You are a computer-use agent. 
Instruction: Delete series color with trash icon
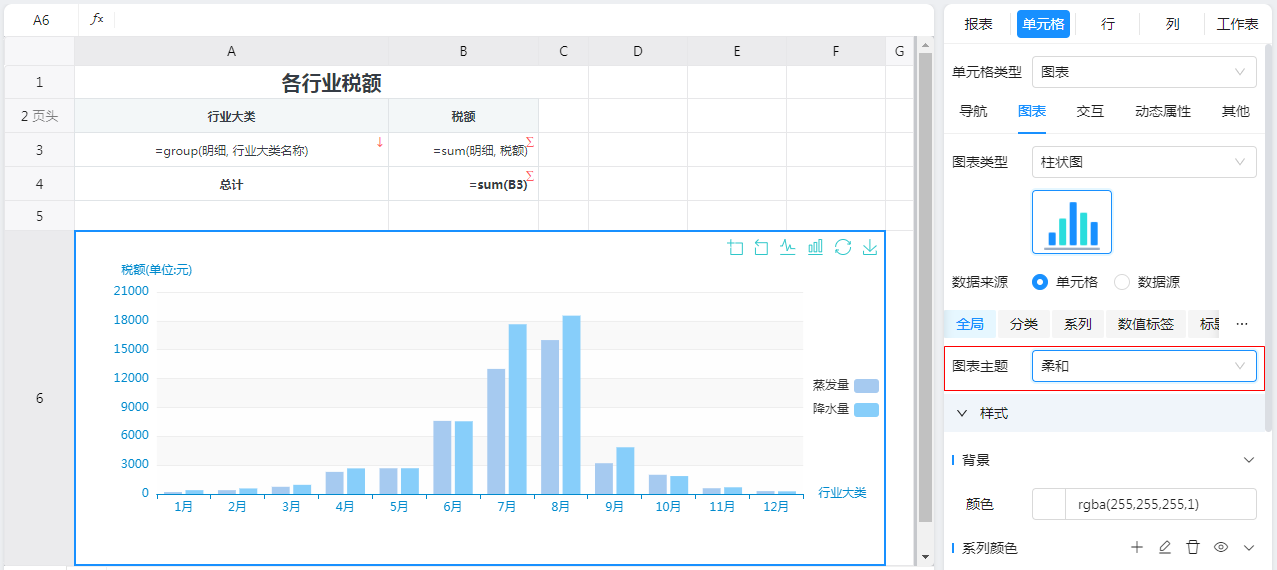pos(1192,547)
